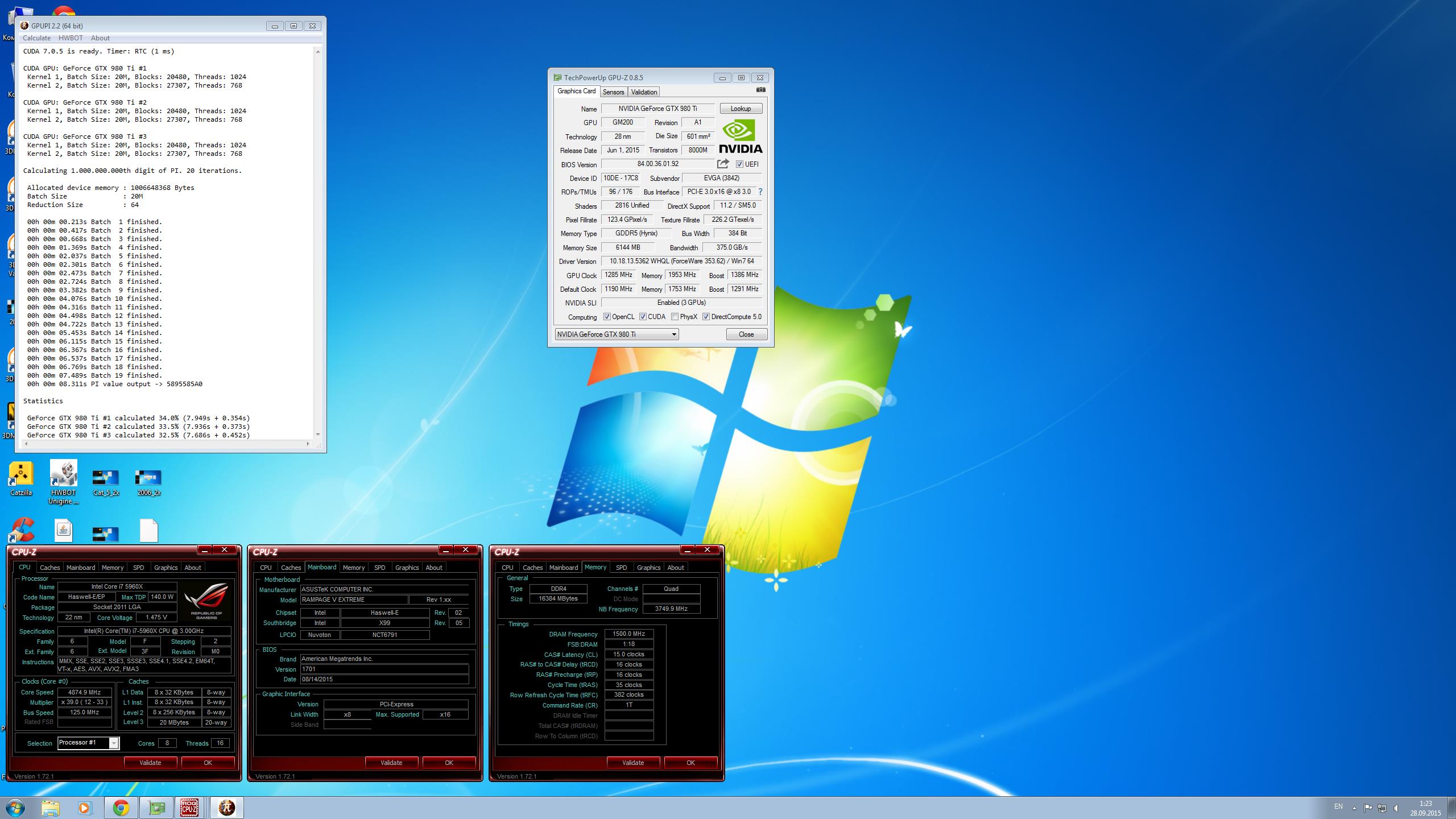Click OK in the Mainboard CPU-Z window

coord(449,763)
